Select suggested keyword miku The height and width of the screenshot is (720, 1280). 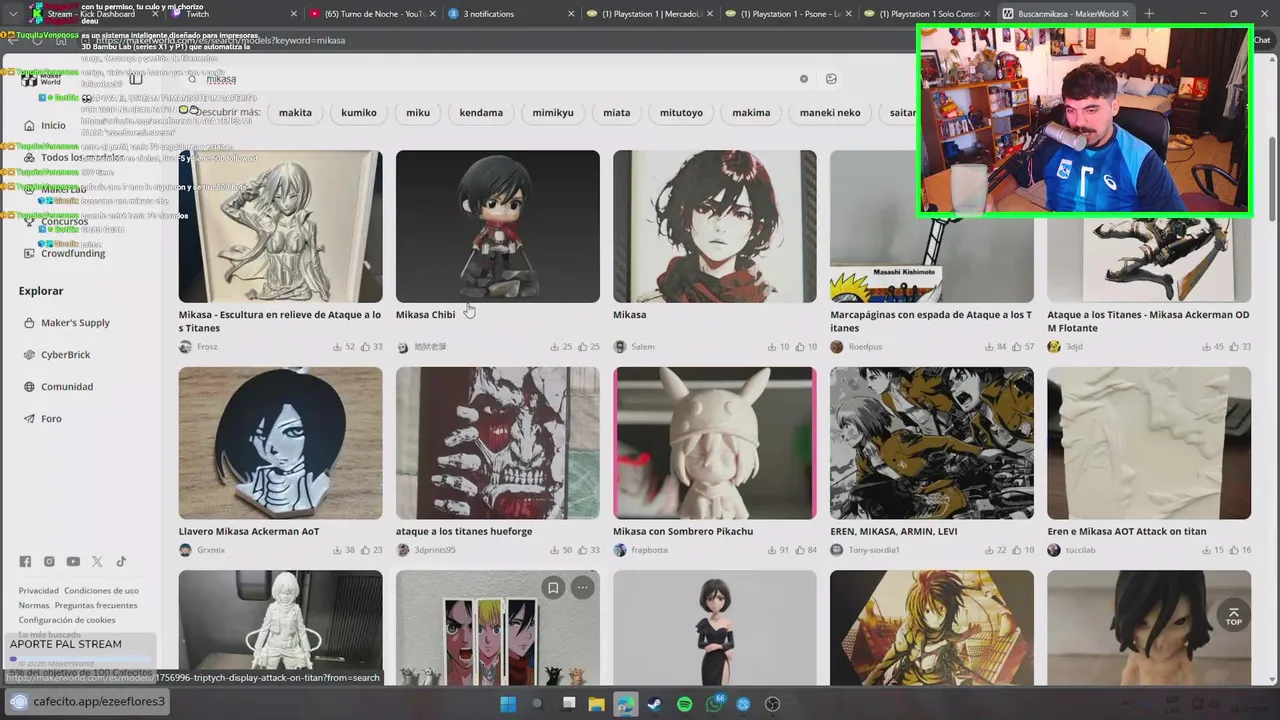coord(418,113)
